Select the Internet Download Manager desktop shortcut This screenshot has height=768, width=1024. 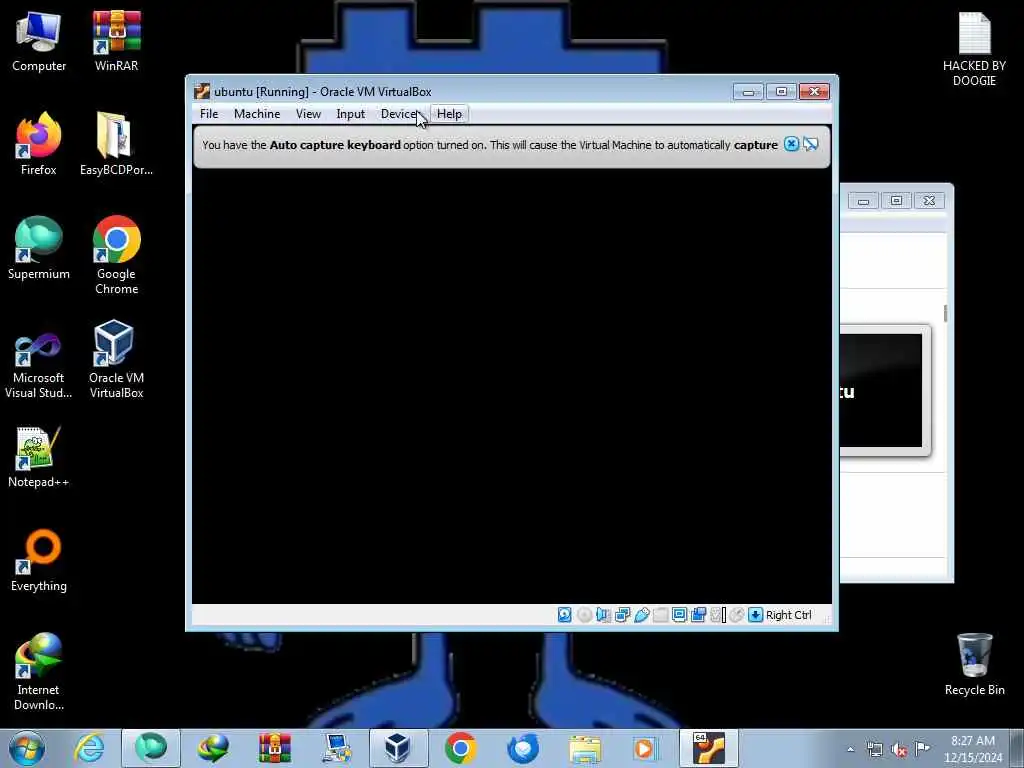pyautogui.click(x=39, y=672)
